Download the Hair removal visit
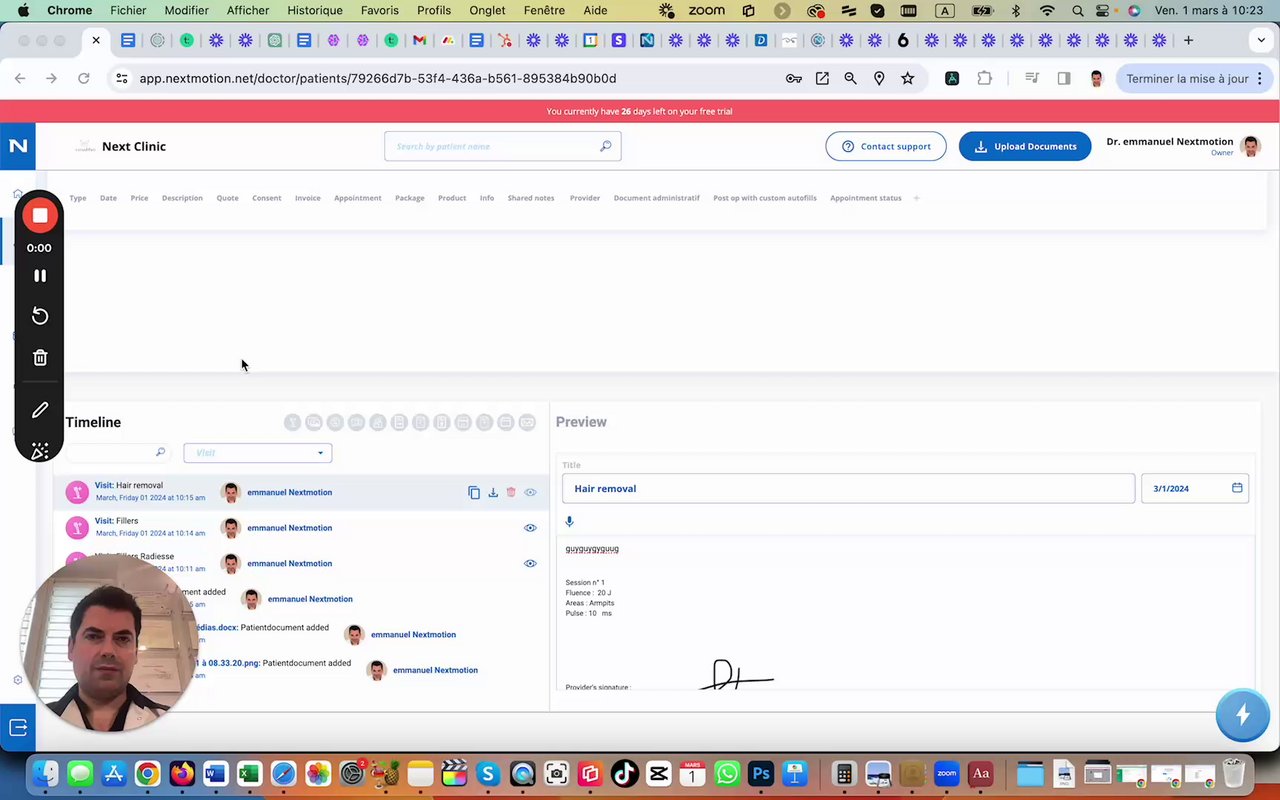 (x=493, y=492)
